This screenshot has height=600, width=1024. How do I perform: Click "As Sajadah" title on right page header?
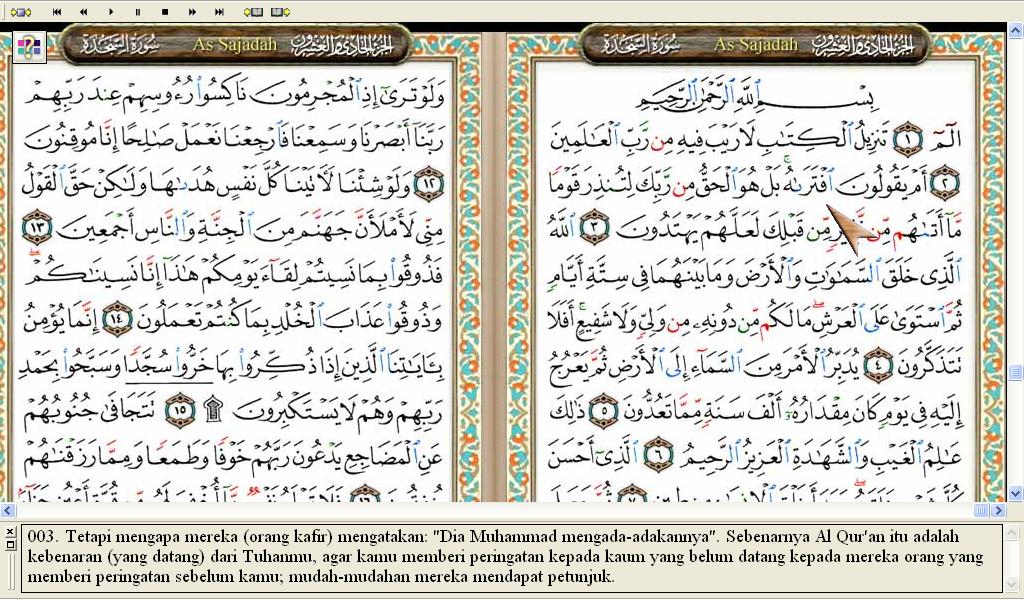(x=756, y=44)
